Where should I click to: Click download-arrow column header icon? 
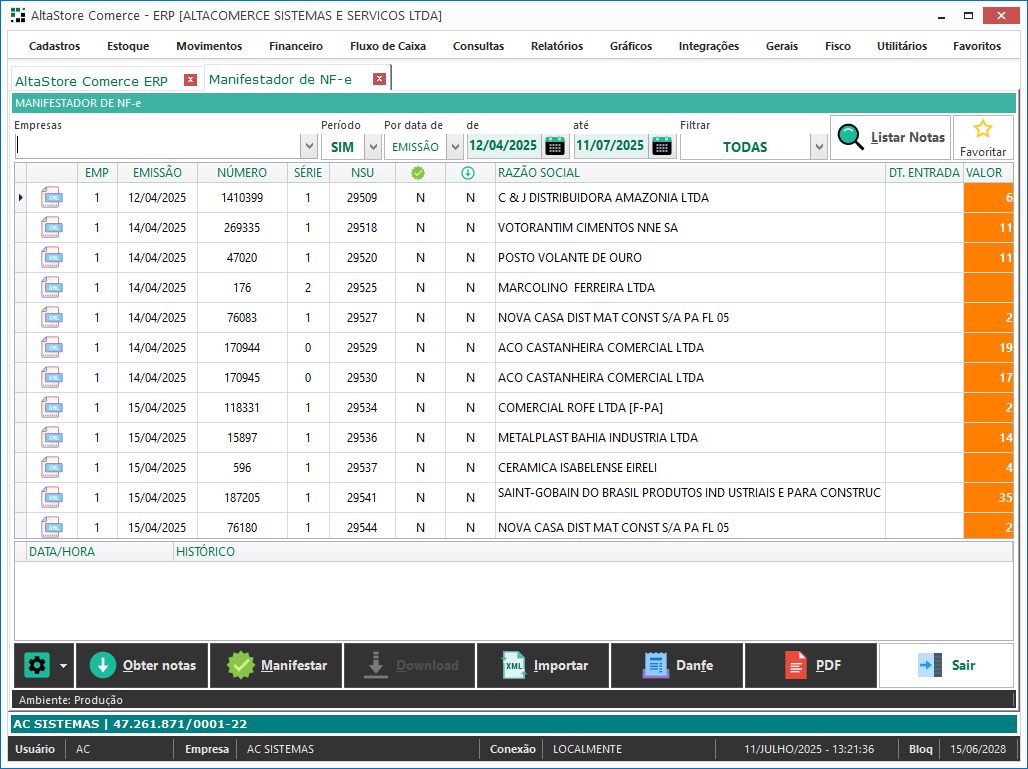[x=467, y=173]
